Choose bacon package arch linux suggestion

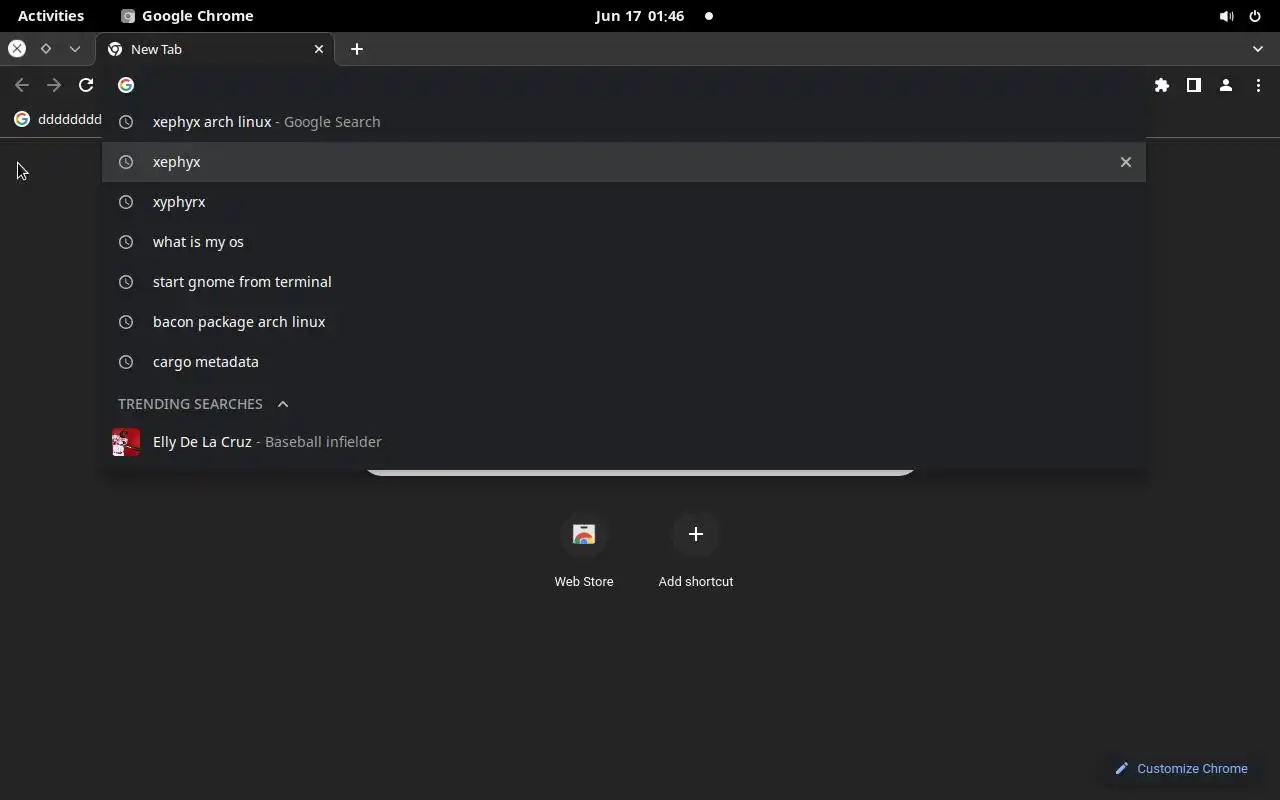pyautogui.click(x=624, y=322)
